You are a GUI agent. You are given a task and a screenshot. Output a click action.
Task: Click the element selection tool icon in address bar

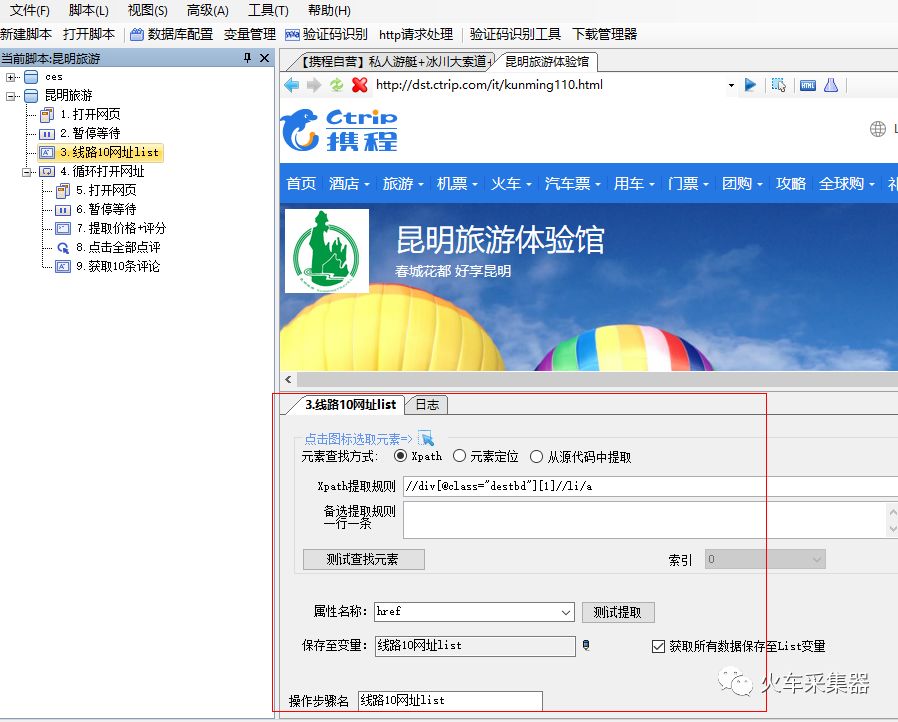pyautogui.click(x=778, y=85)
